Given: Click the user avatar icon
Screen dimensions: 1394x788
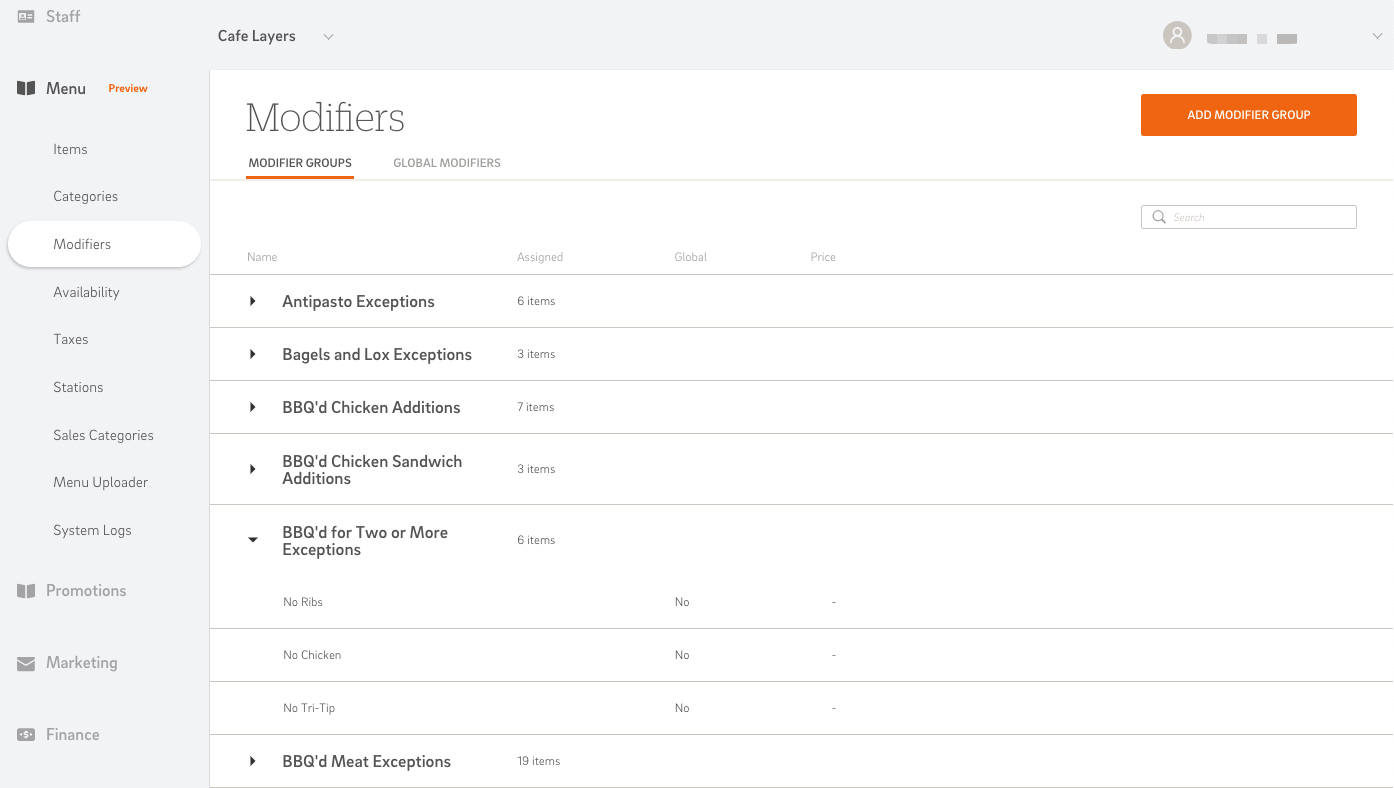Looking at the screenshot, I should coord(1177,36).
